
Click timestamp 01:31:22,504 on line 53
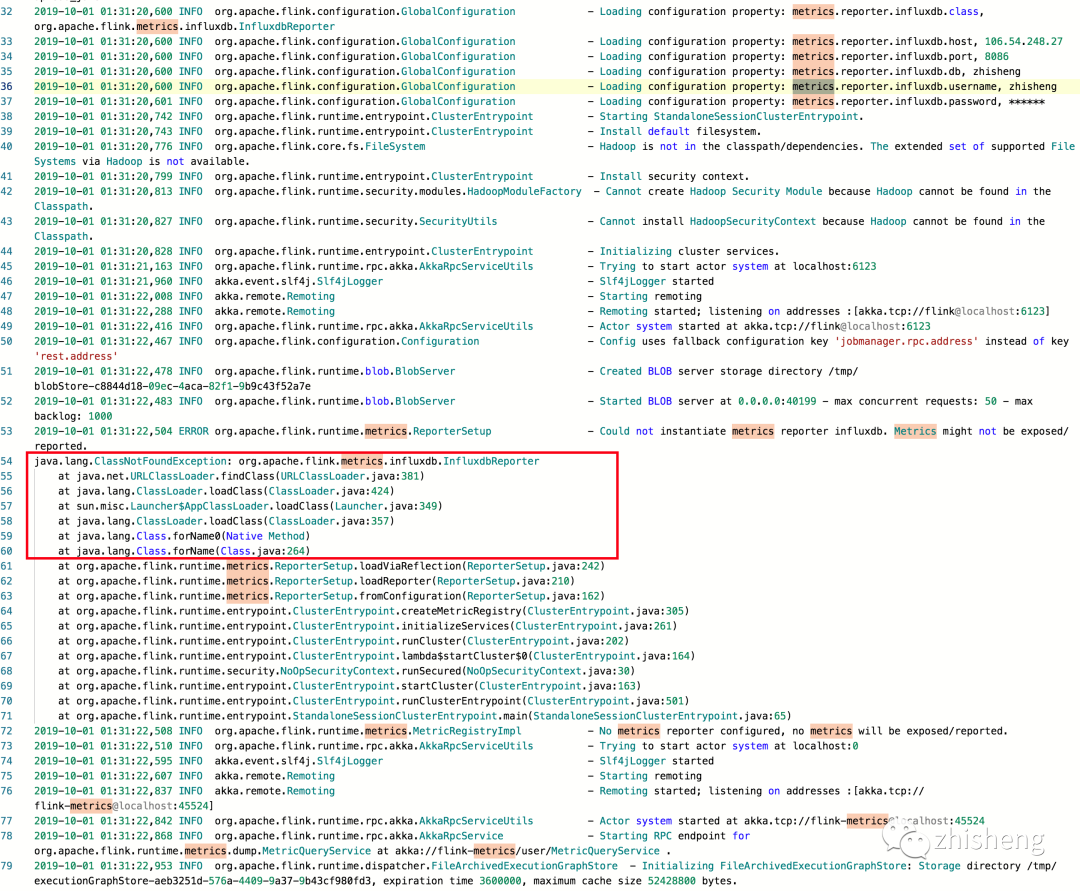point(136,432)
